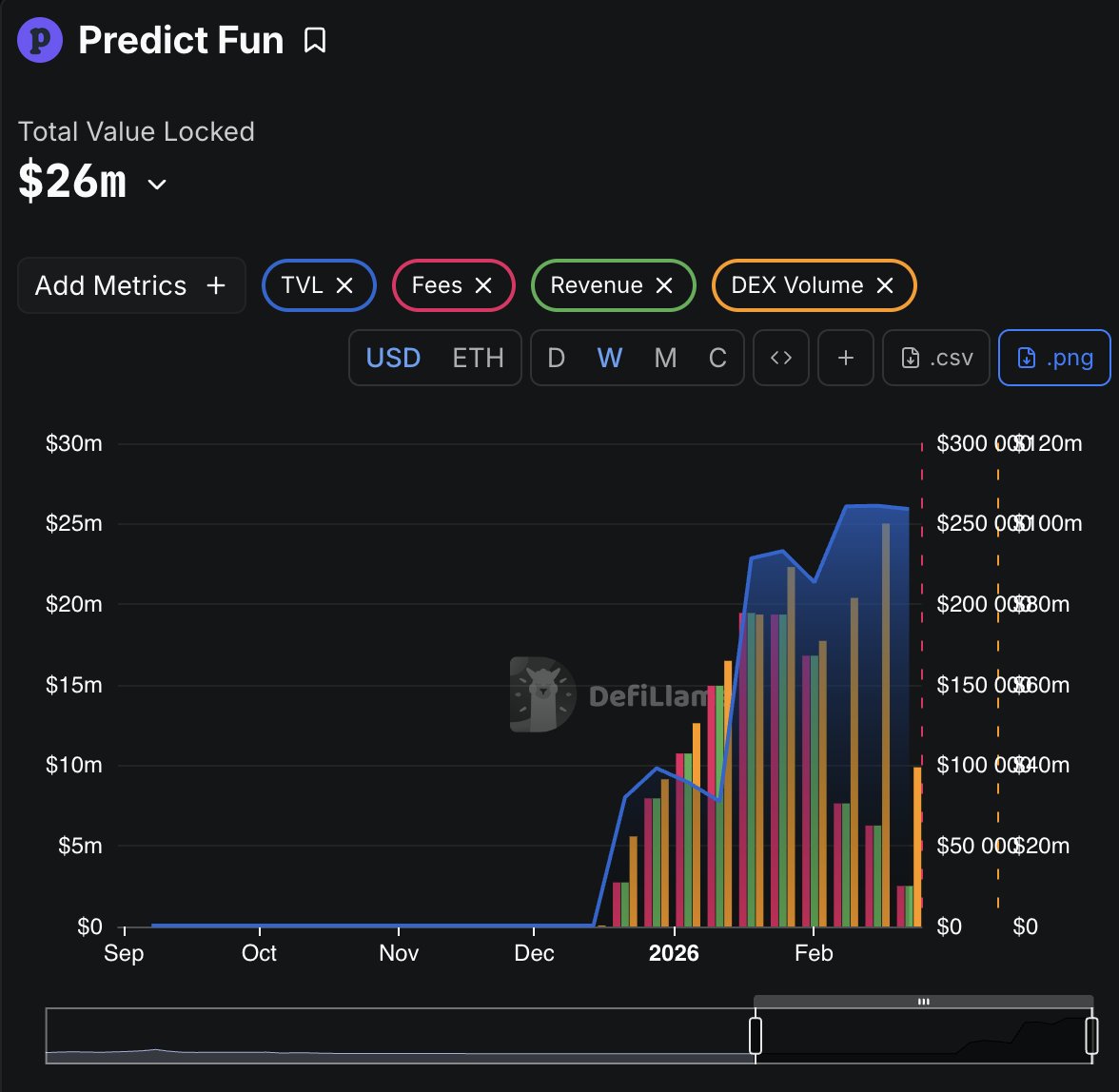Viewport: 1119px width, 1092px height.
Task: Click the Oct x-axis label
Action: 259,953
